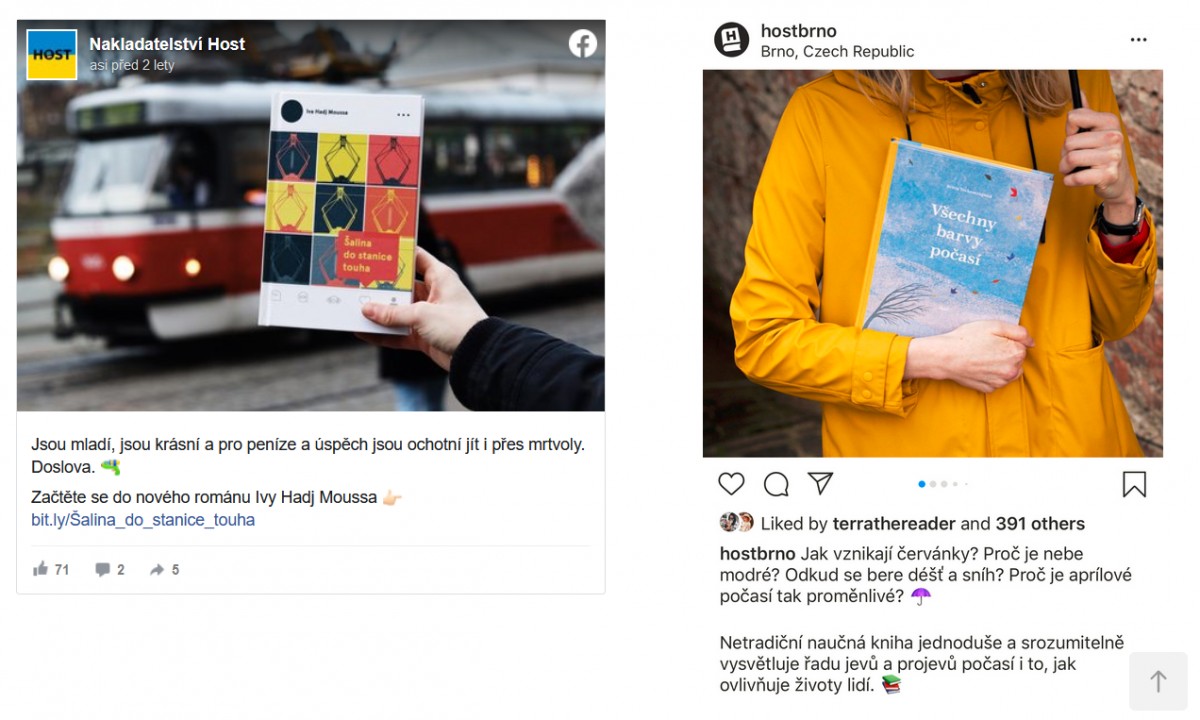Image resolution: width=1200 pixels, height=720 pixels.
Task: Open the yellow raincoat book photo
Action: [x=932, y=263]
